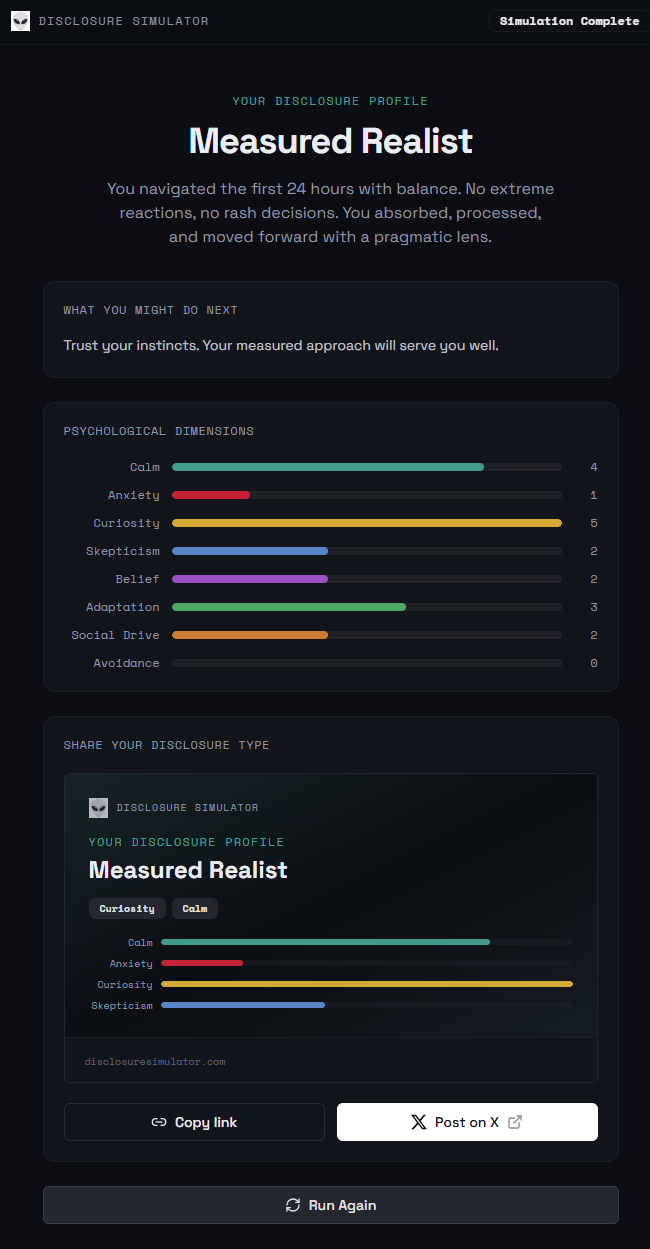Click the alien logo in the top header

pos(20,20)
